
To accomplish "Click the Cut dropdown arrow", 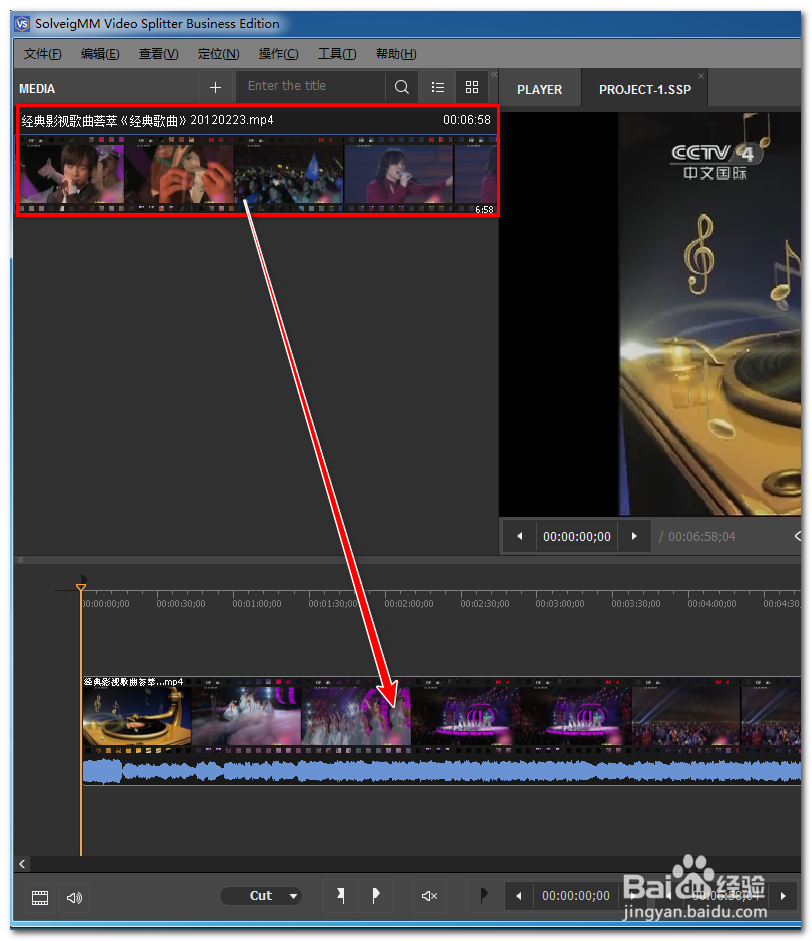I will point(293,897).
